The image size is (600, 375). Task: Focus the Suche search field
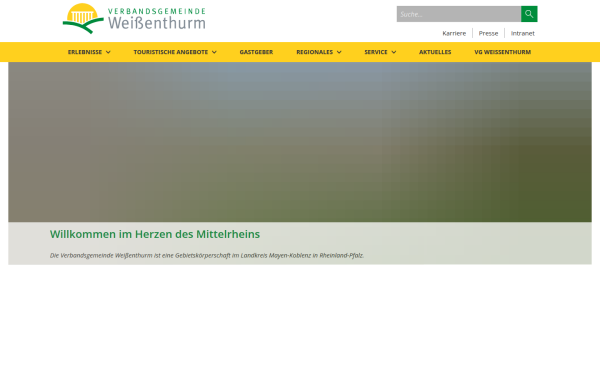coord(458,14)
